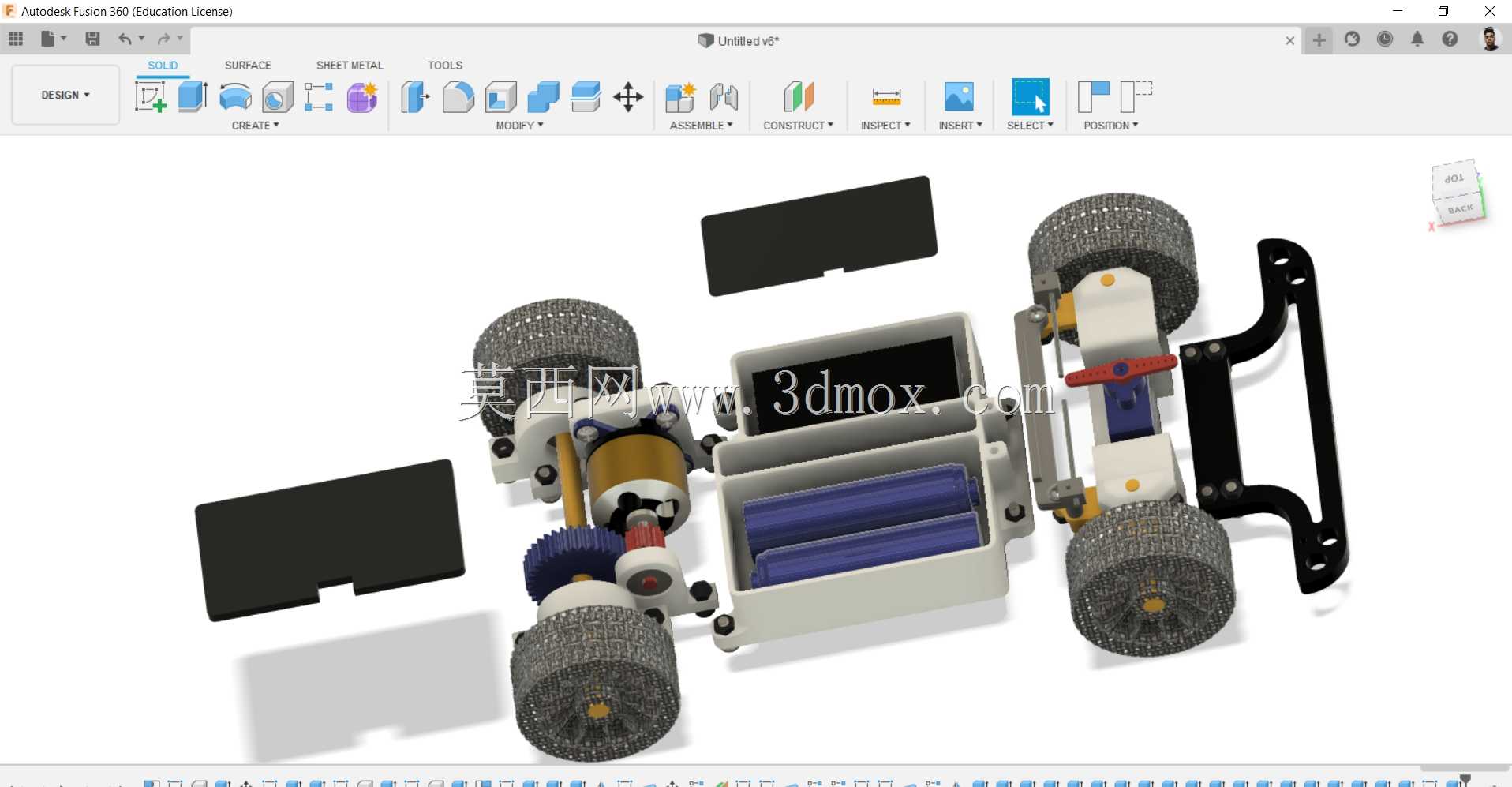Click the TOP face of the ViewCube
The height and width of the screenshot is (787, 1512).
point(1454,178)
